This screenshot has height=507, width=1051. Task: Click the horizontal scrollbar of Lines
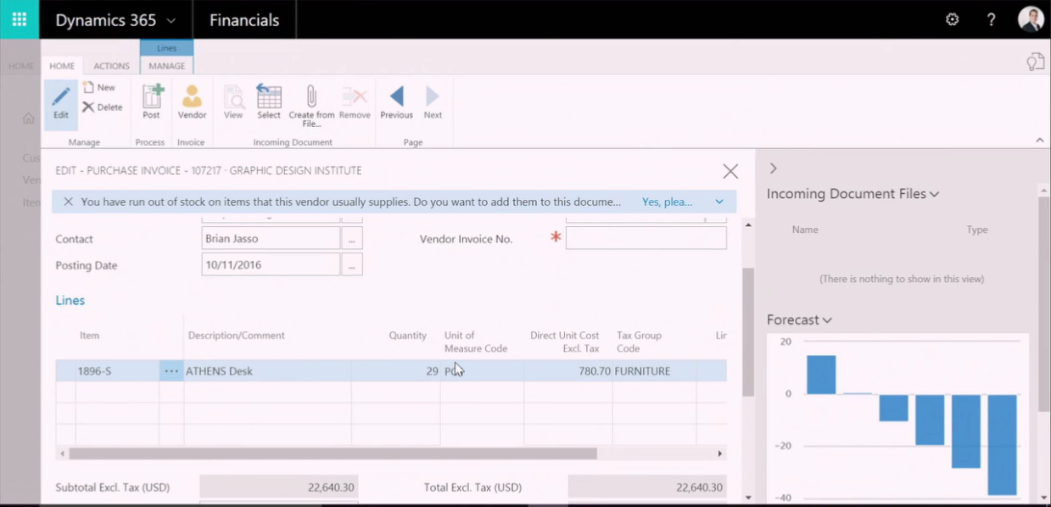point(332,454)
